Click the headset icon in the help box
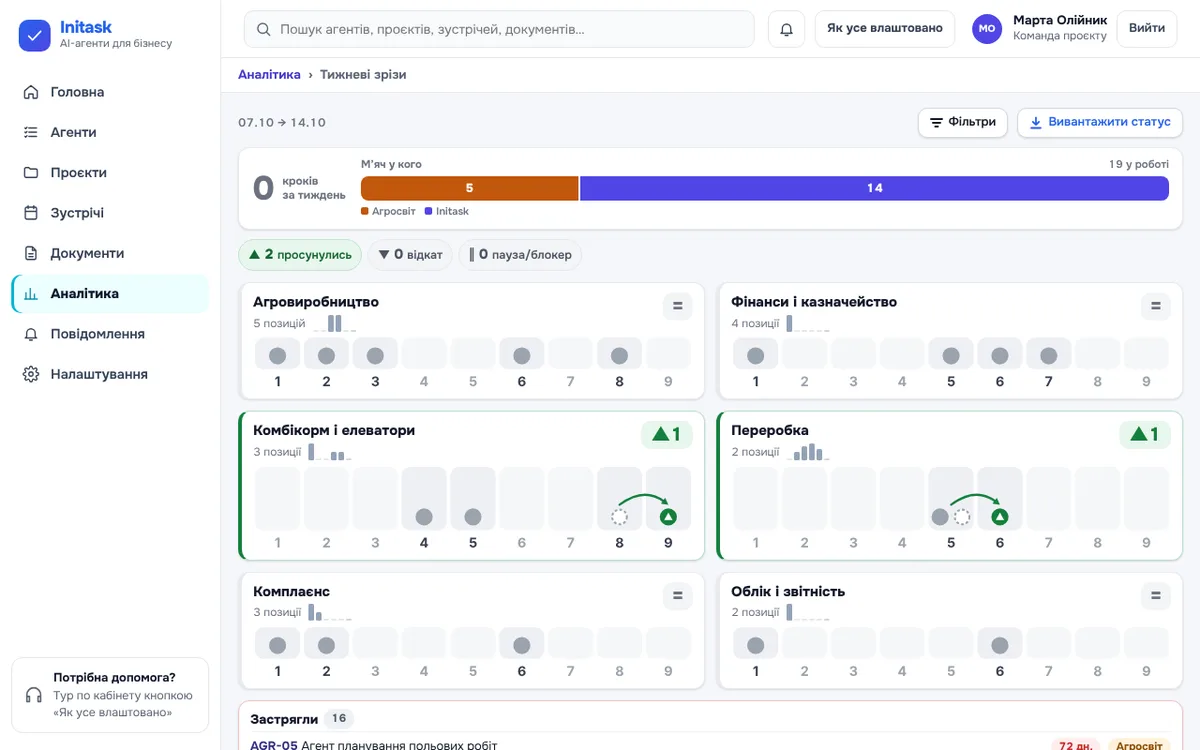 (x=33, y=695)
